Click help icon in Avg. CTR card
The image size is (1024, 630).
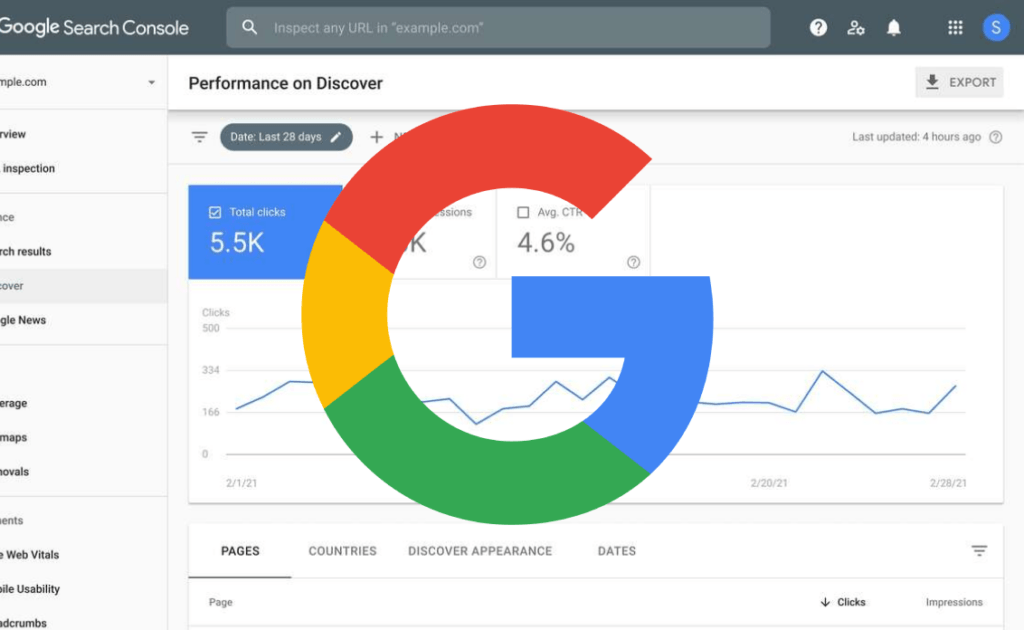633,262
